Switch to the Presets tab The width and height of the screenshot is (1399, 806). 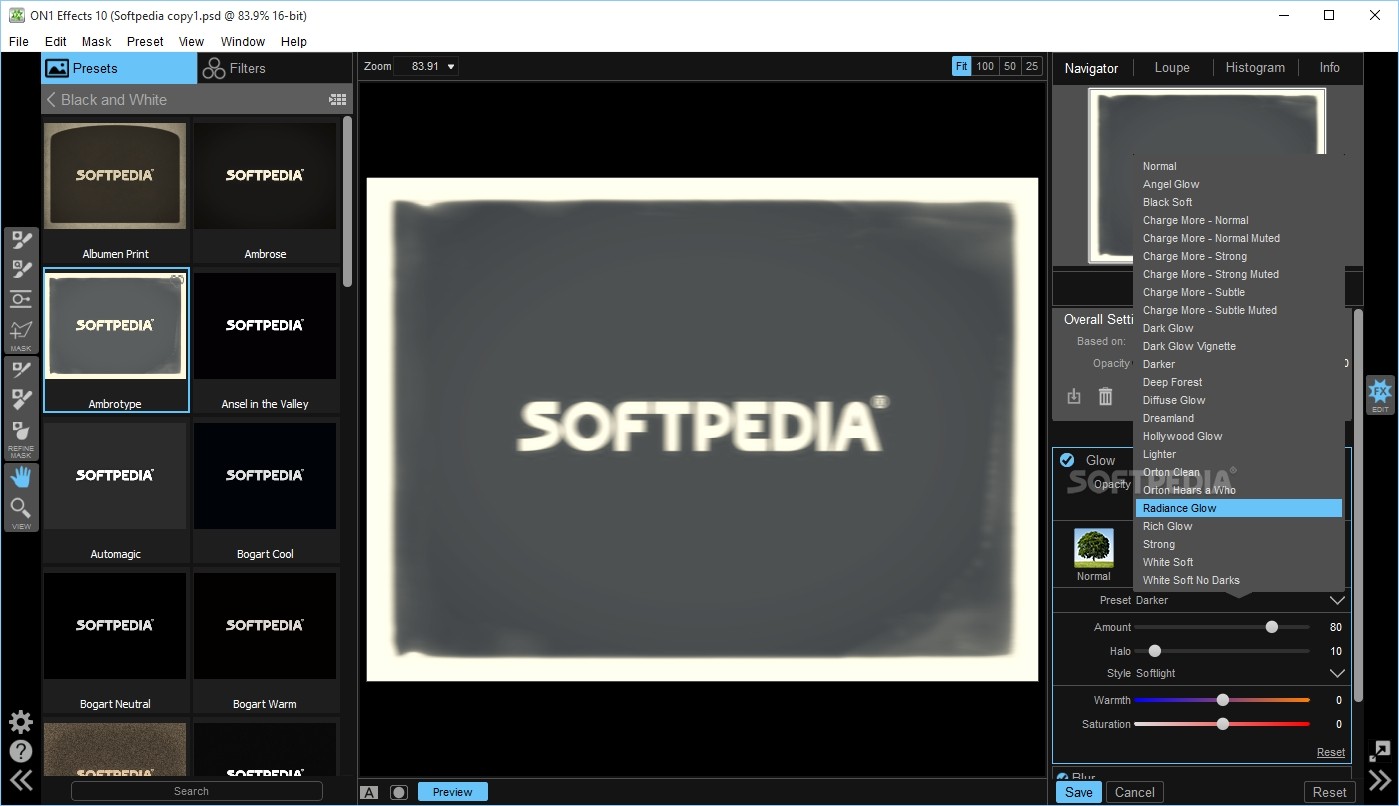pos(119,68)
